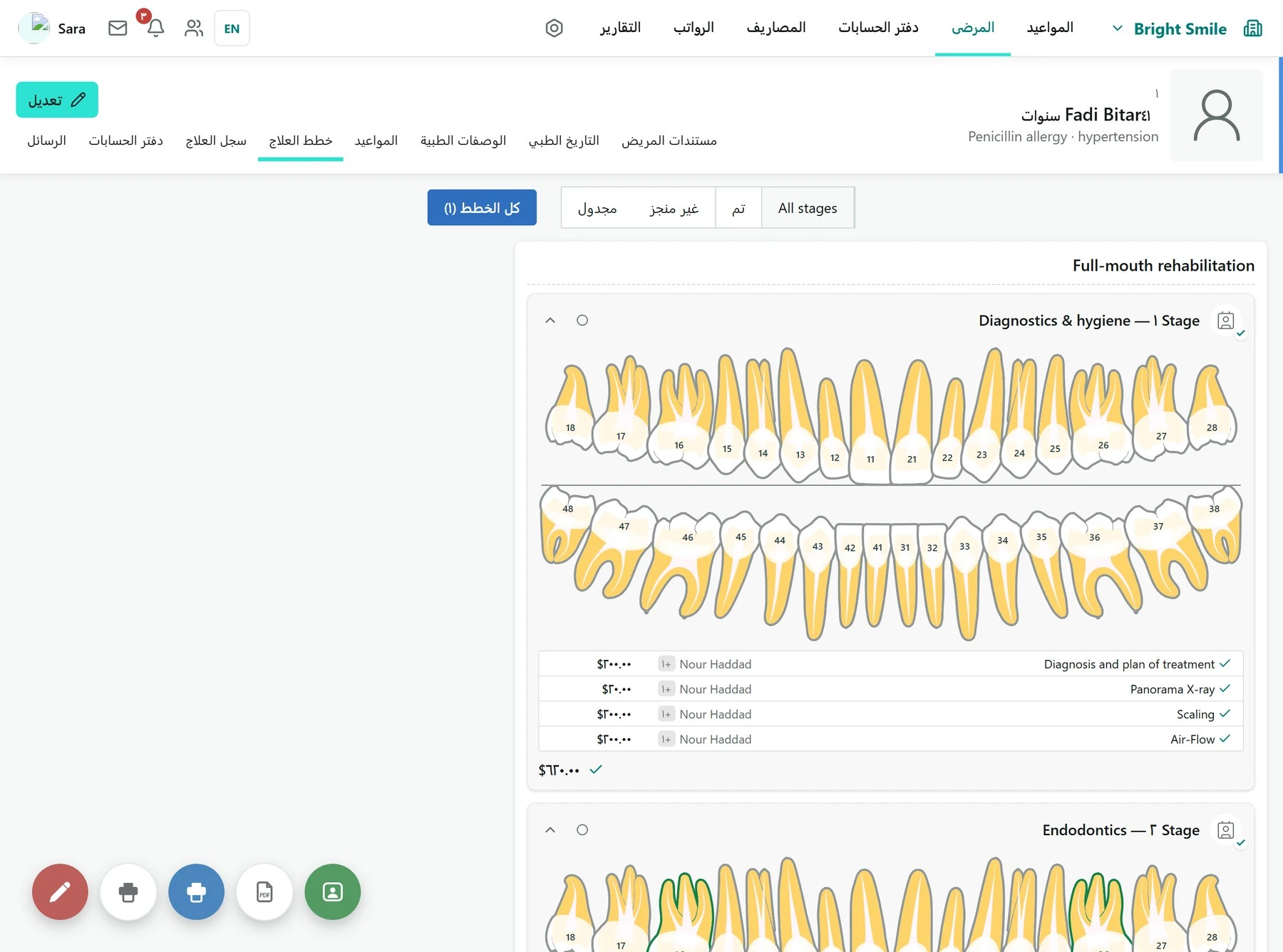The width and height of the screenshot is (1283, 952).
Task: Open patient tab الوصفات الطبية
Action: click(x=463, y=140)
